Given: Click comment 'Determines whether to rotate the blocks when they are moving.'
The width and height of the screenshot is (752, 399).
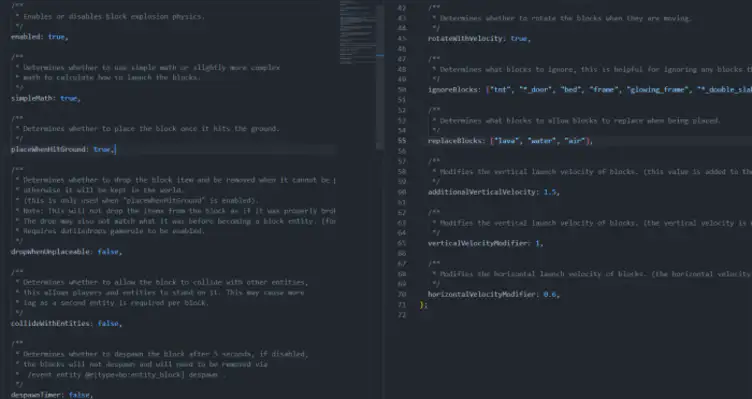Looking at the screenshot, I should [x=565, y=18].
